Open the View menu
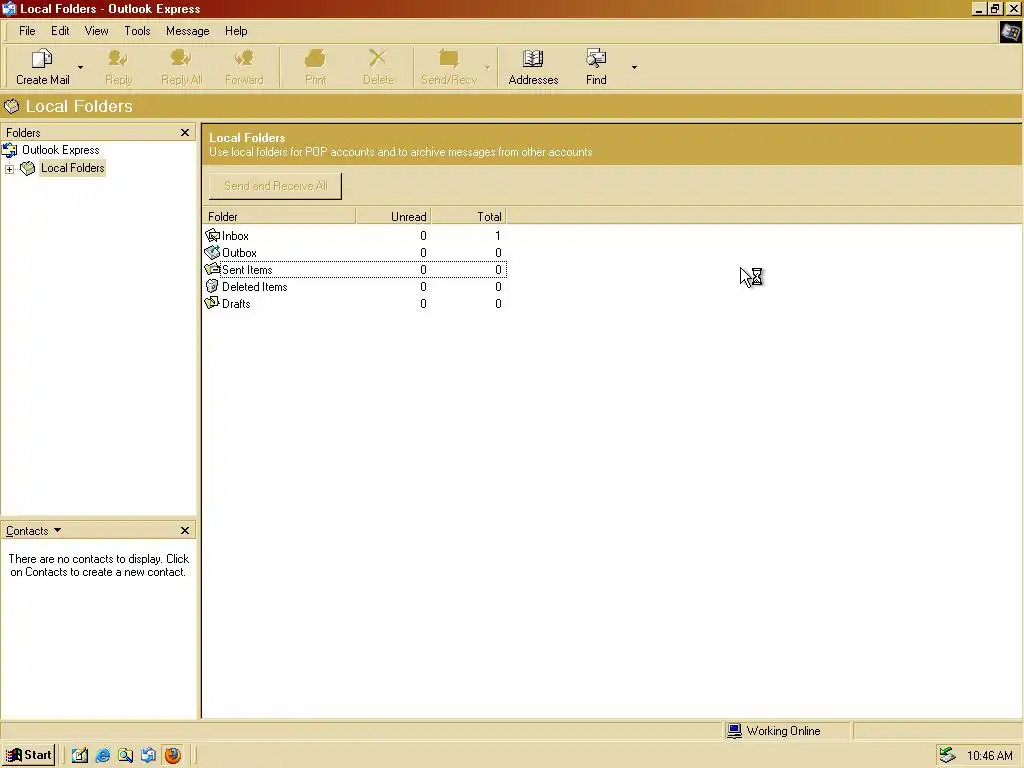The height and width of the screenshot is (768, 1024). pos(97,31)
